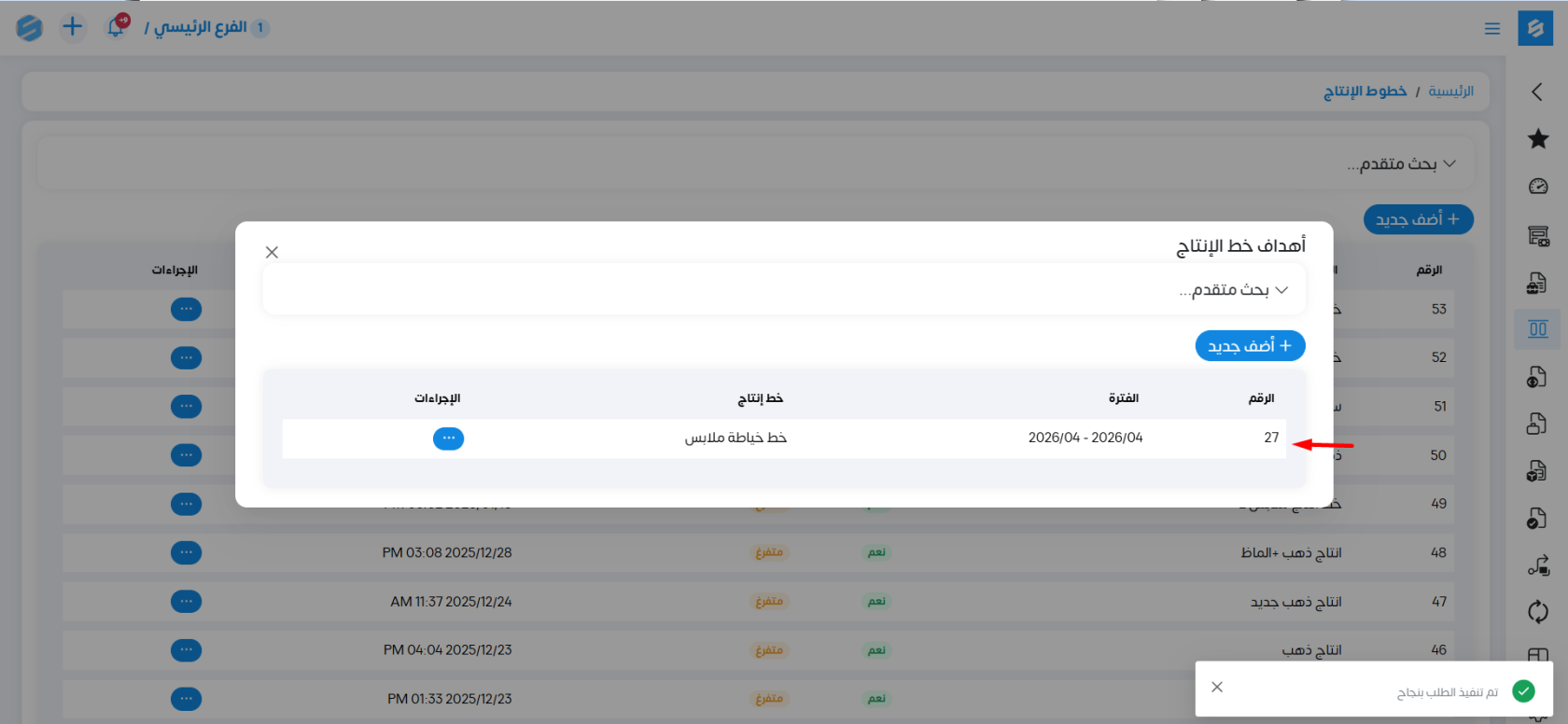Click the refresh cycle icon in sidebar
This screenshot has height=724, width=1568.
1537,612
